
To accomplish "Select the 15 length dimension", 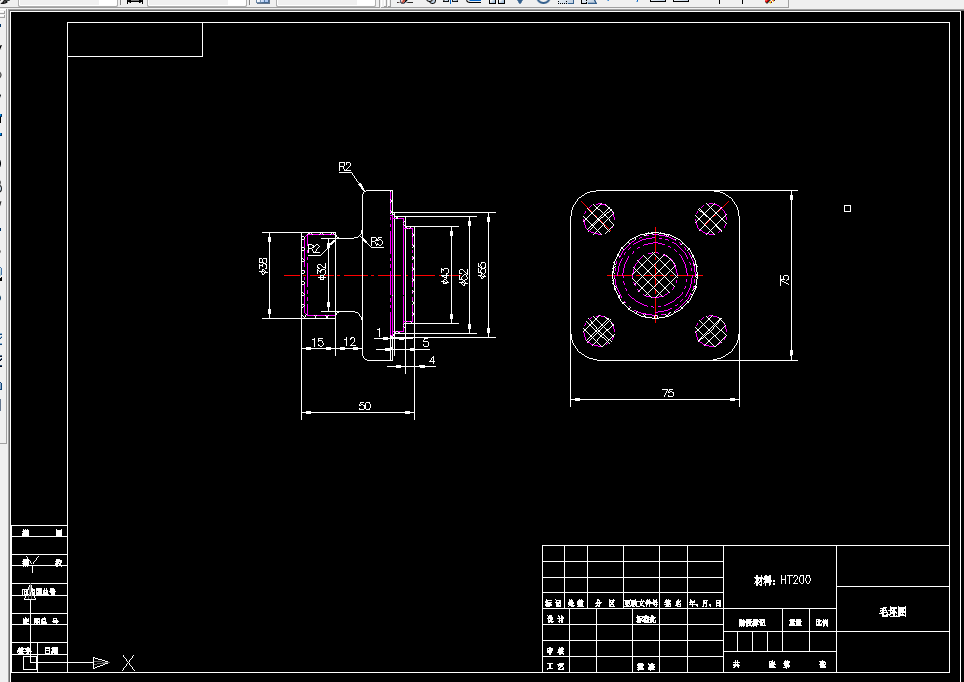I will (x=317, y=342).
